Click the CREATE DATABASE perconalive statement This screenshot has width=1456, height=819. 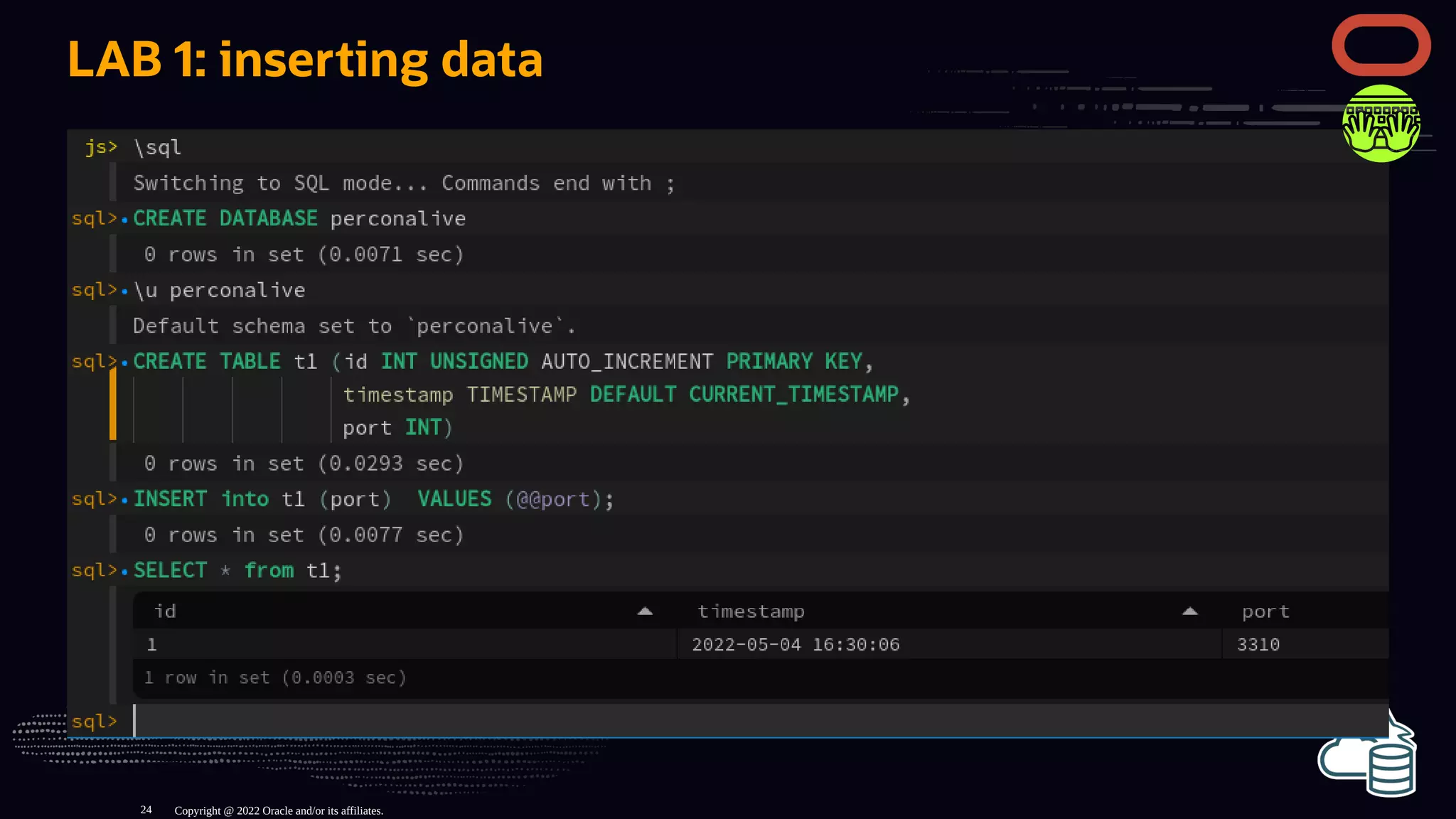click(299, 218)
